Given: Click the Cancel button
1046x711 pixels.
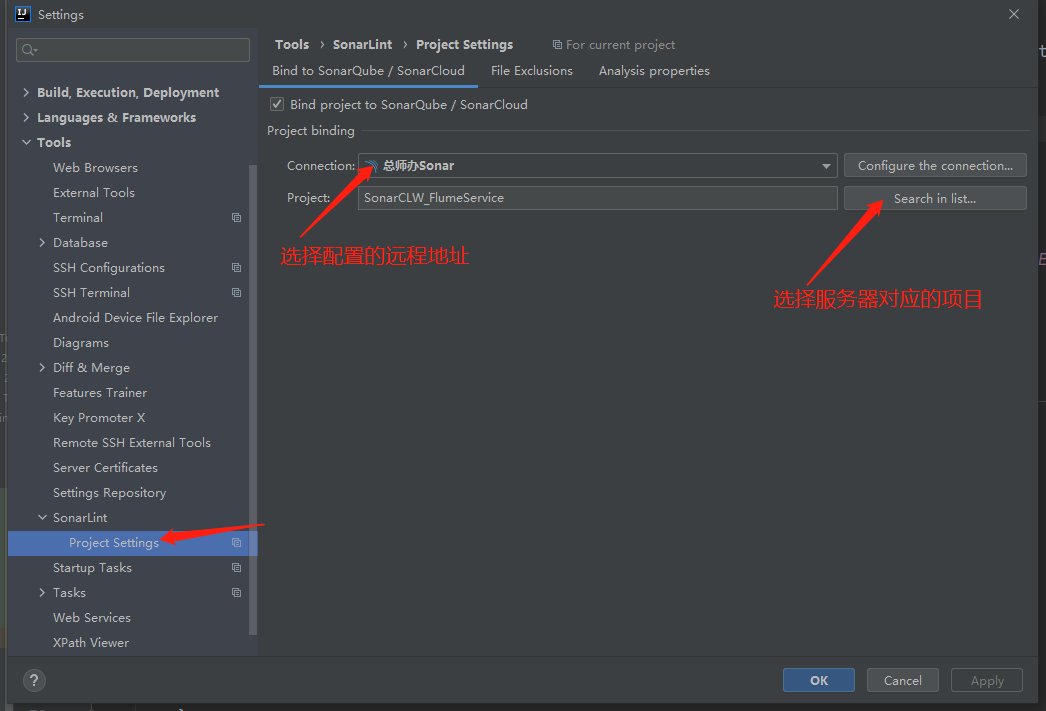Looking at the screenshot, I should [903, 680].
